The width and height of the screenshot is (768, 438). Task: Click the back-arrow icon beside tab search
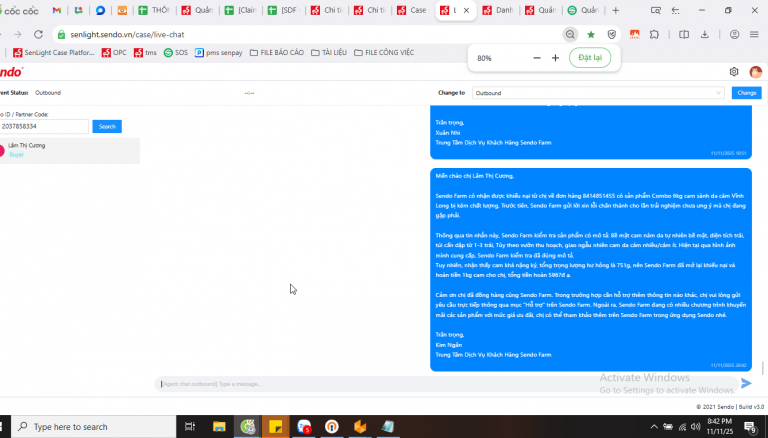pos(676,10)
